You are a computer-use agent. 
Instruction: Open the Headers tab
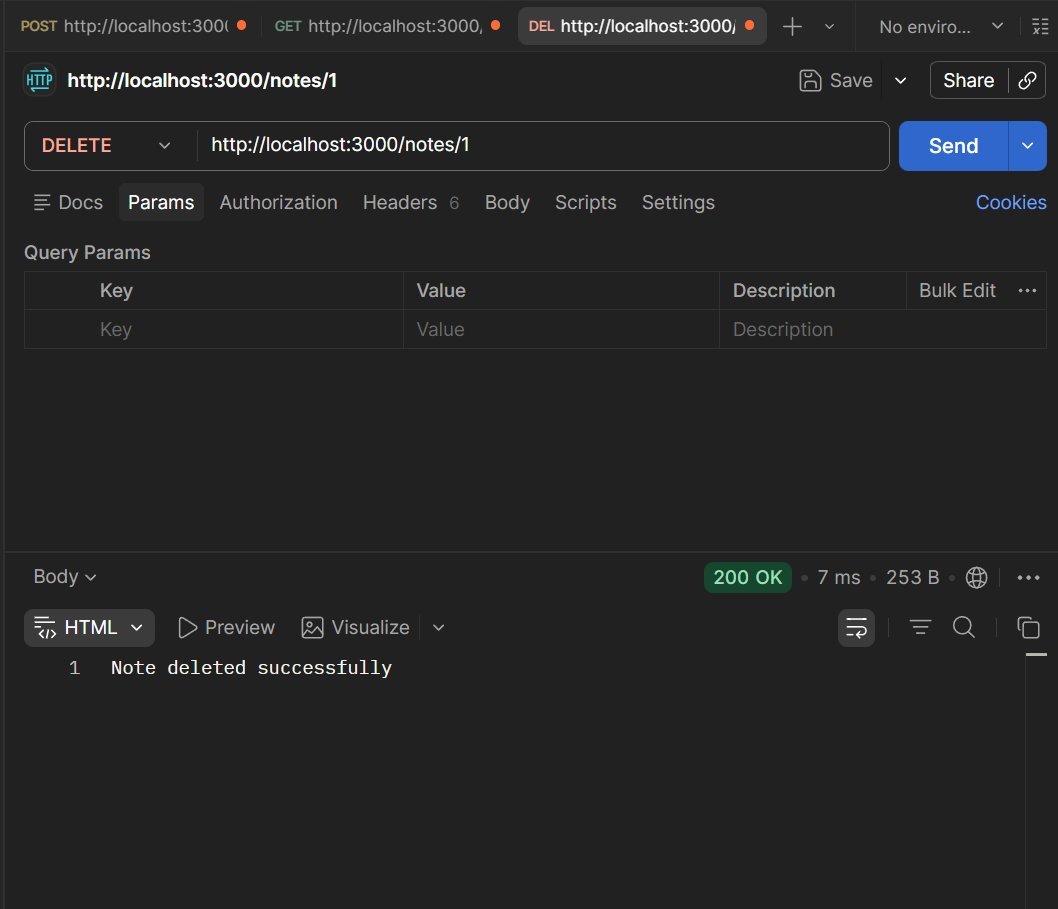tap(410, 202)
